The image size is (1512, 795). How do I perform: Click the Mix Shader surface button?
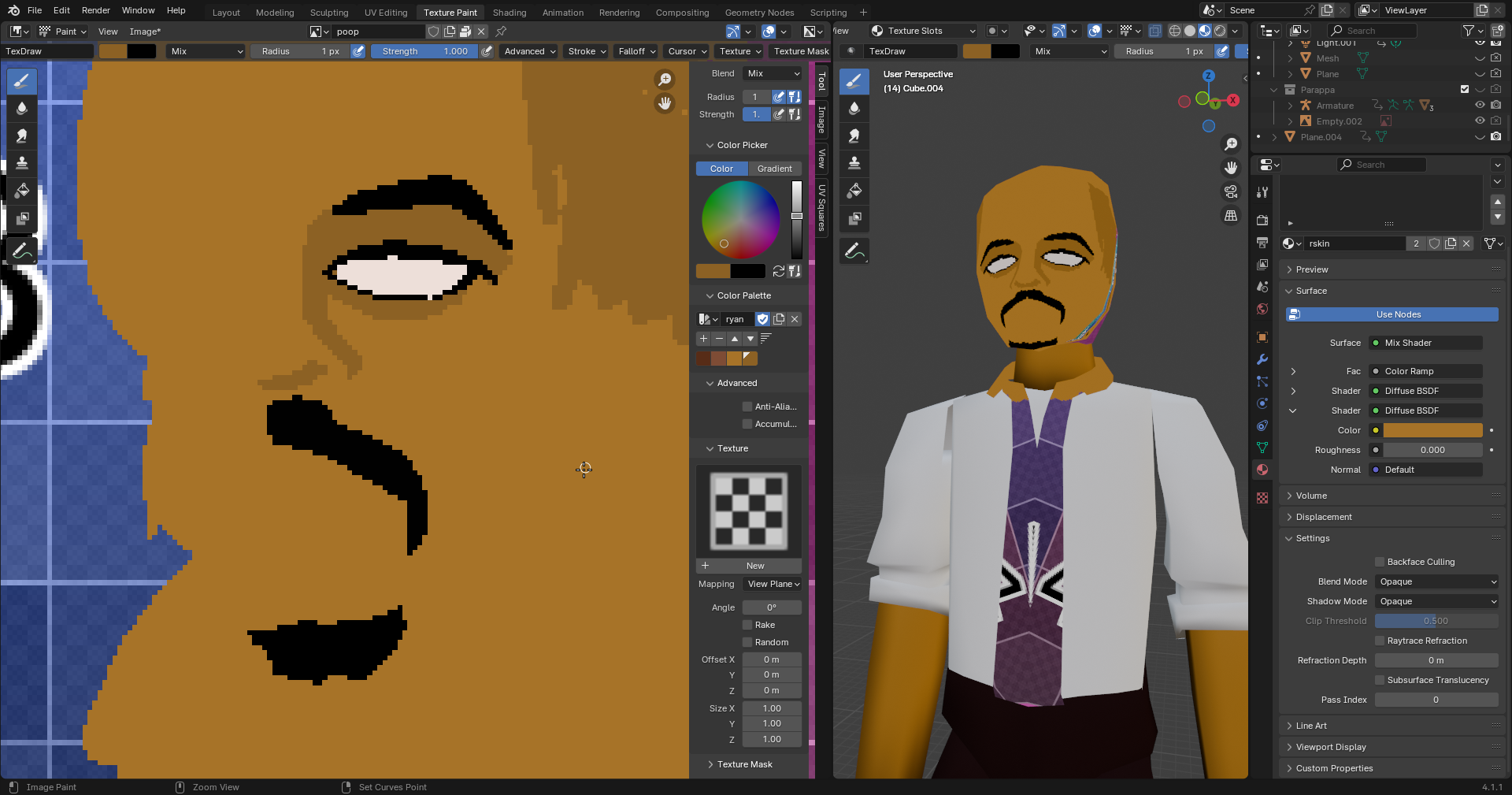(1426, 343)
